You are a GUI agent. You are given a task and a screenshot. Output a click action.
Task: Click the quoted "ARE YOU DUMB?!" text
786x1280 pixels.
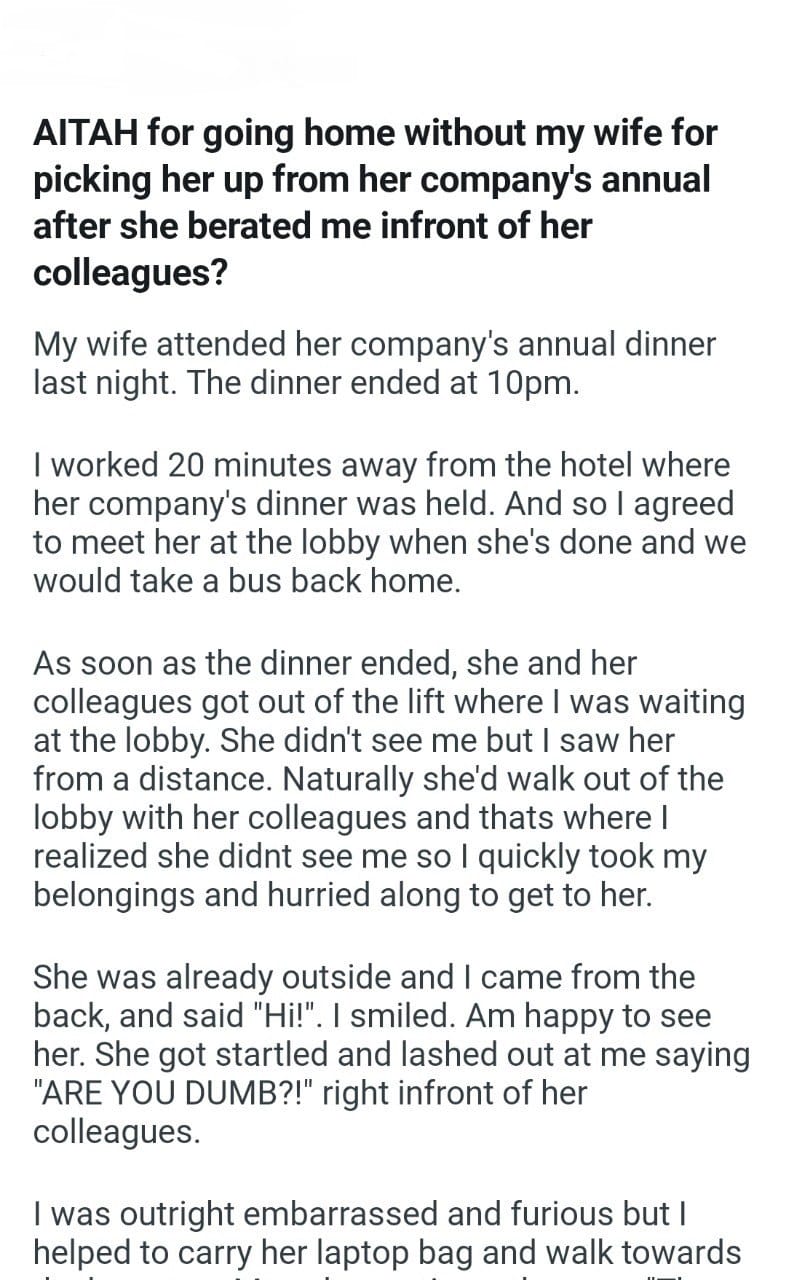(x=172, y=1093)
